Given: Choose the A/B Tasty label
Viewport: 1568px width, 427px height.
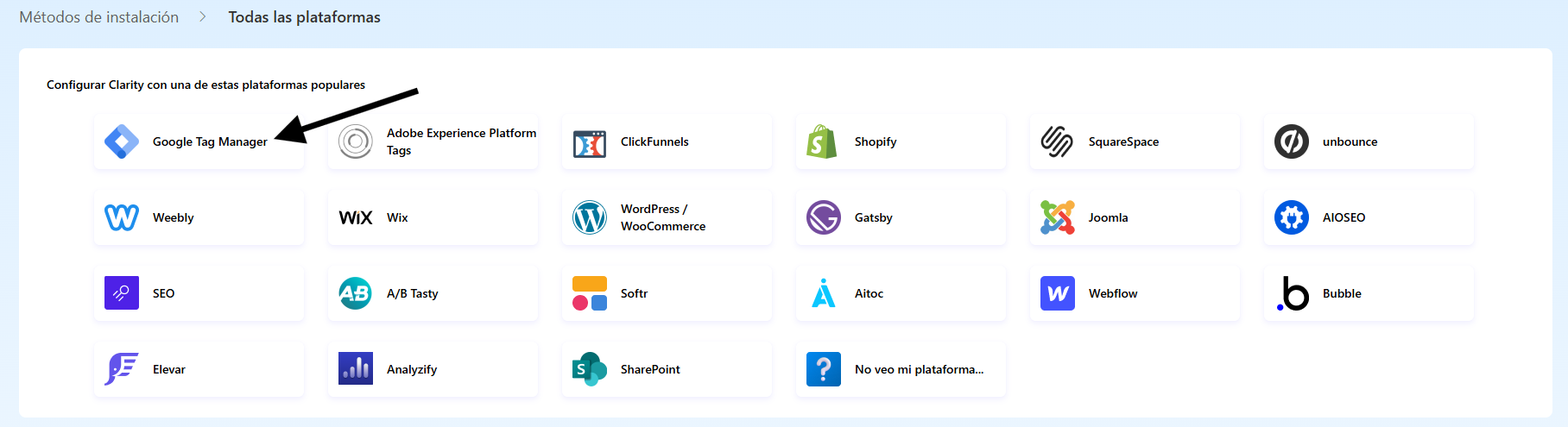Looking at the screenshot, I should pyautogui.click(x=412, y=293).
